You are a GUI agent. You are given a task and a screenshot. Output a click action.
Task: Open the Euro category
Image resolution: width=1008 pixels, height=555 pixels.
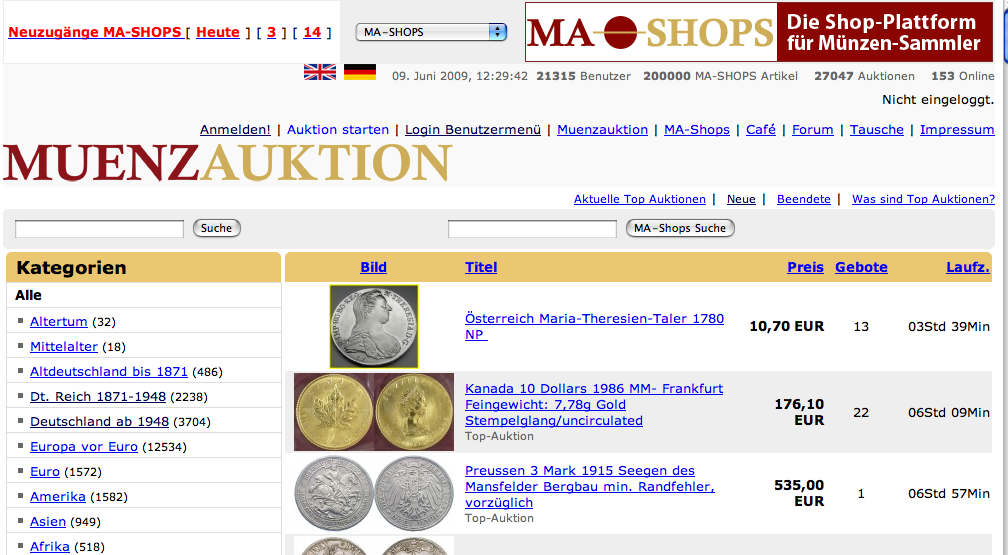45,472
